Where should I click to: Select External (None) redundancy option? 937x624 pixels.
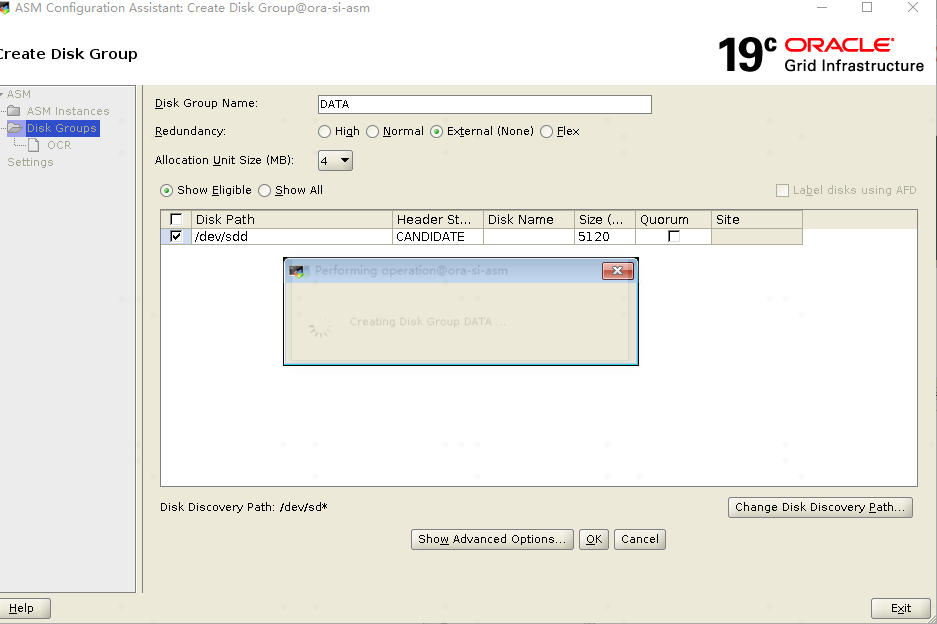click(x=436, y=131)
